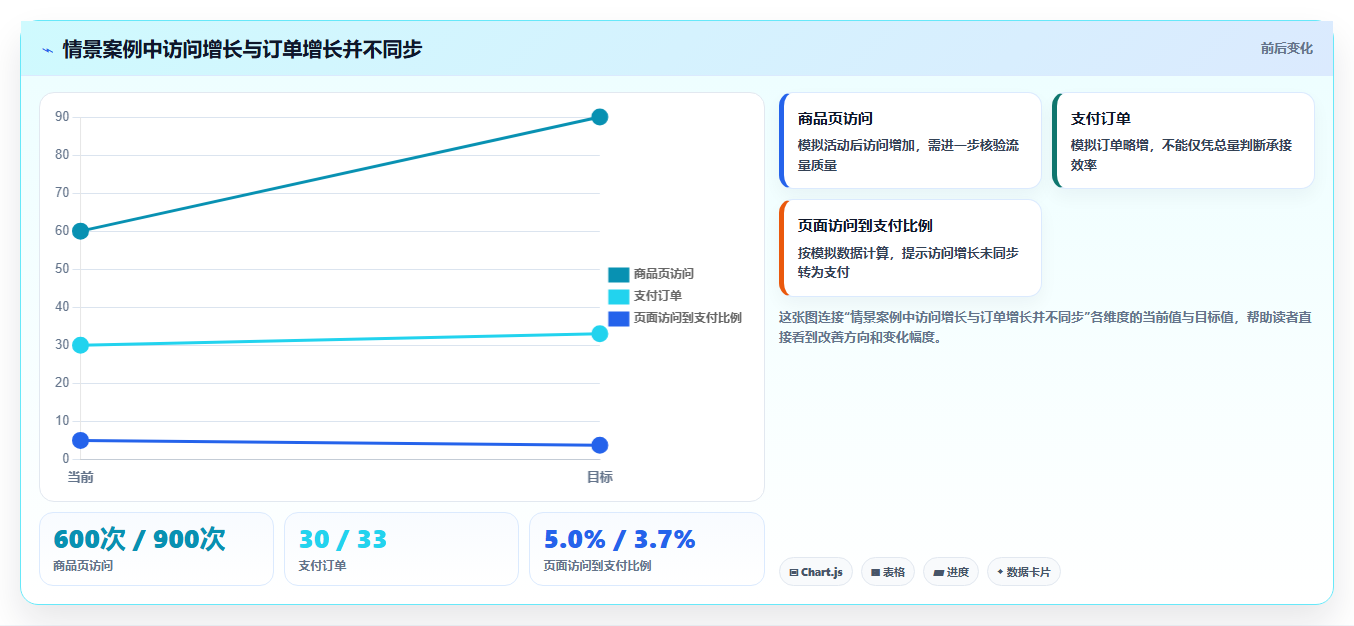
Task: Click the icon in the 表格 tag
Action: pyautogui.click(x=875, y=573)
